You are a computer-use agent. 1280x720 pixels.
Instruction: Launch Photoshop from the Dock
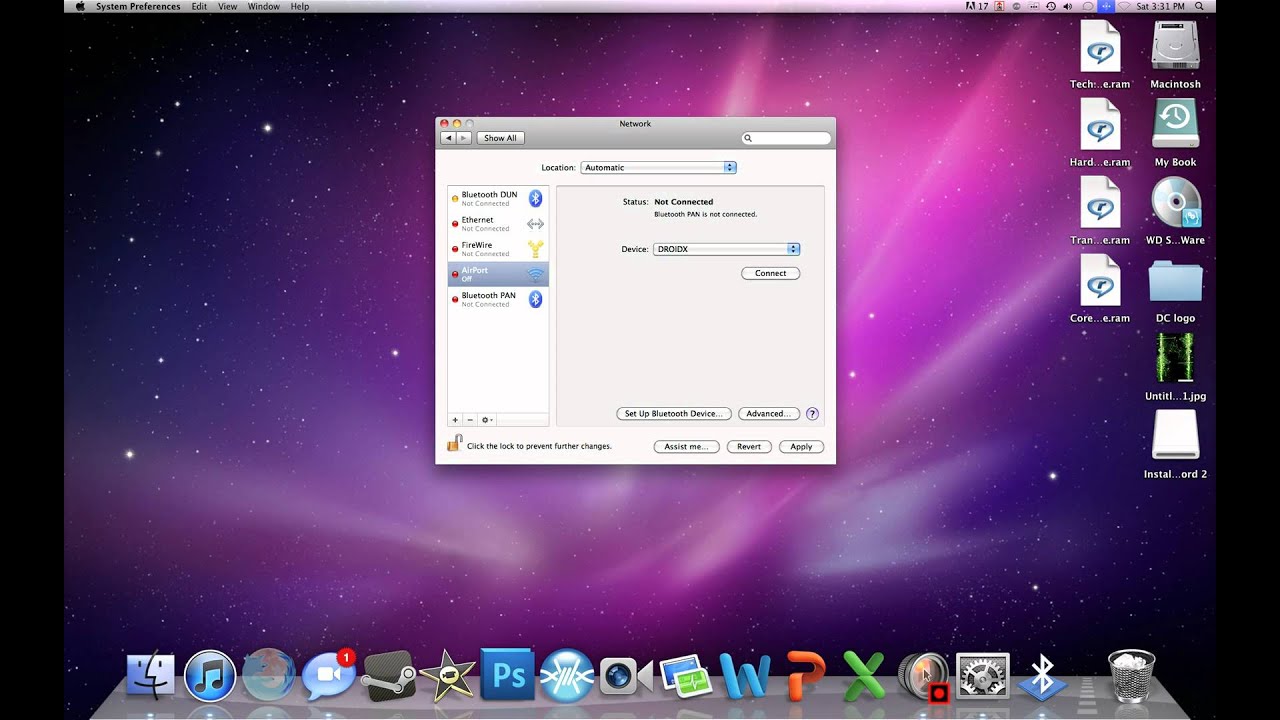(x=507, y=675)
